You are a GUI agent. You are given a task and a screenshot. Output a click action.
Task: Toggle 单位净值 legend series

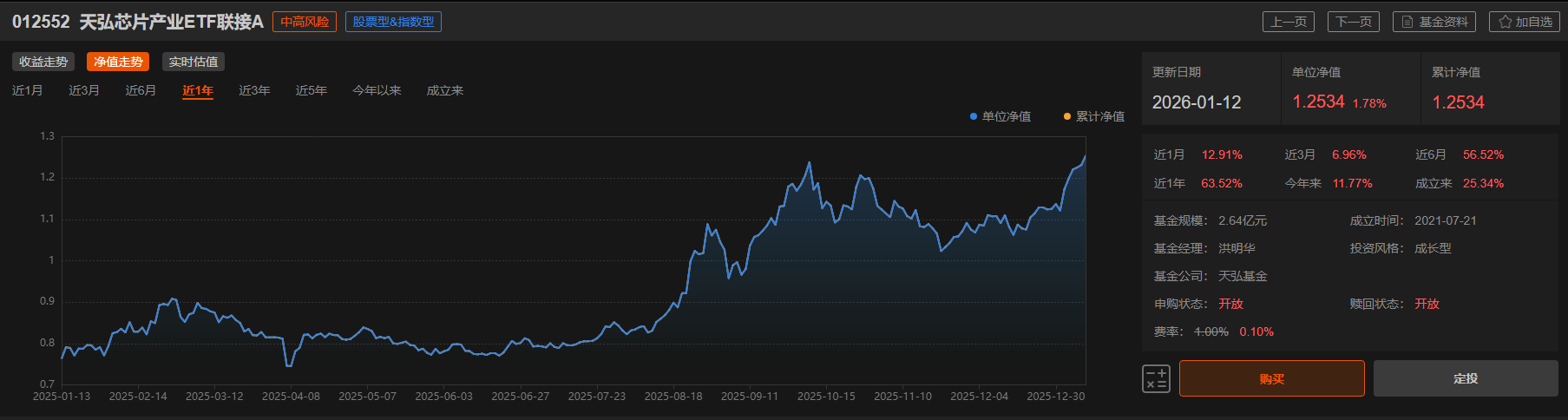click(x=1000, y=116)
